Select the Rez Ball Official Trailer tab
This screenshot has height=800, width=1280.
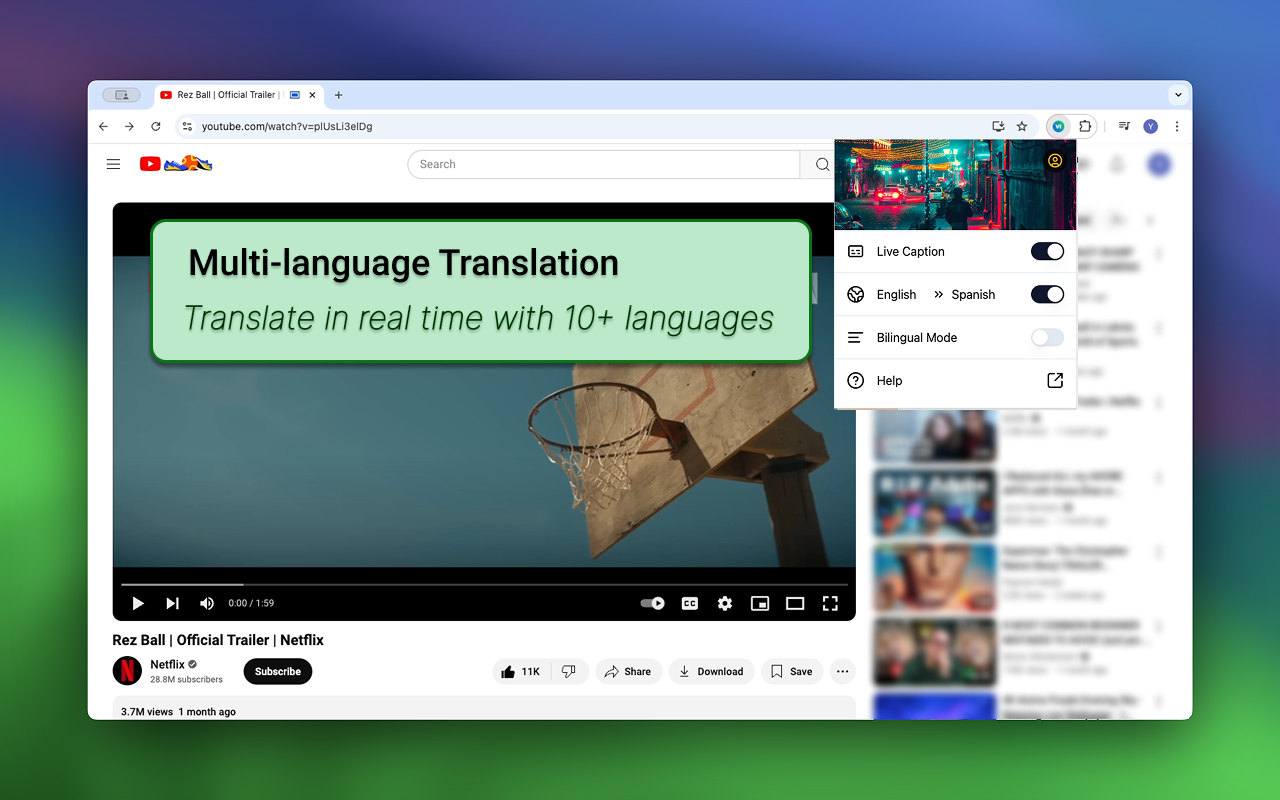[238, 95]
